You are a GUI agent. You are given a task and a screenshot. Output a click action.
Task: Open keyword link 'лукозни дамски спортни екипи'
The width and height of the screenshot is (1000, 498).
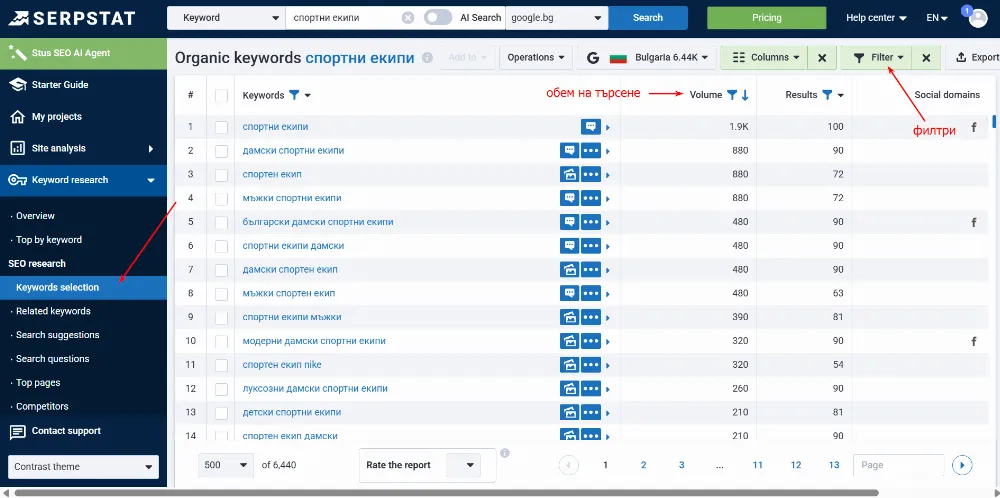[315, 389]
